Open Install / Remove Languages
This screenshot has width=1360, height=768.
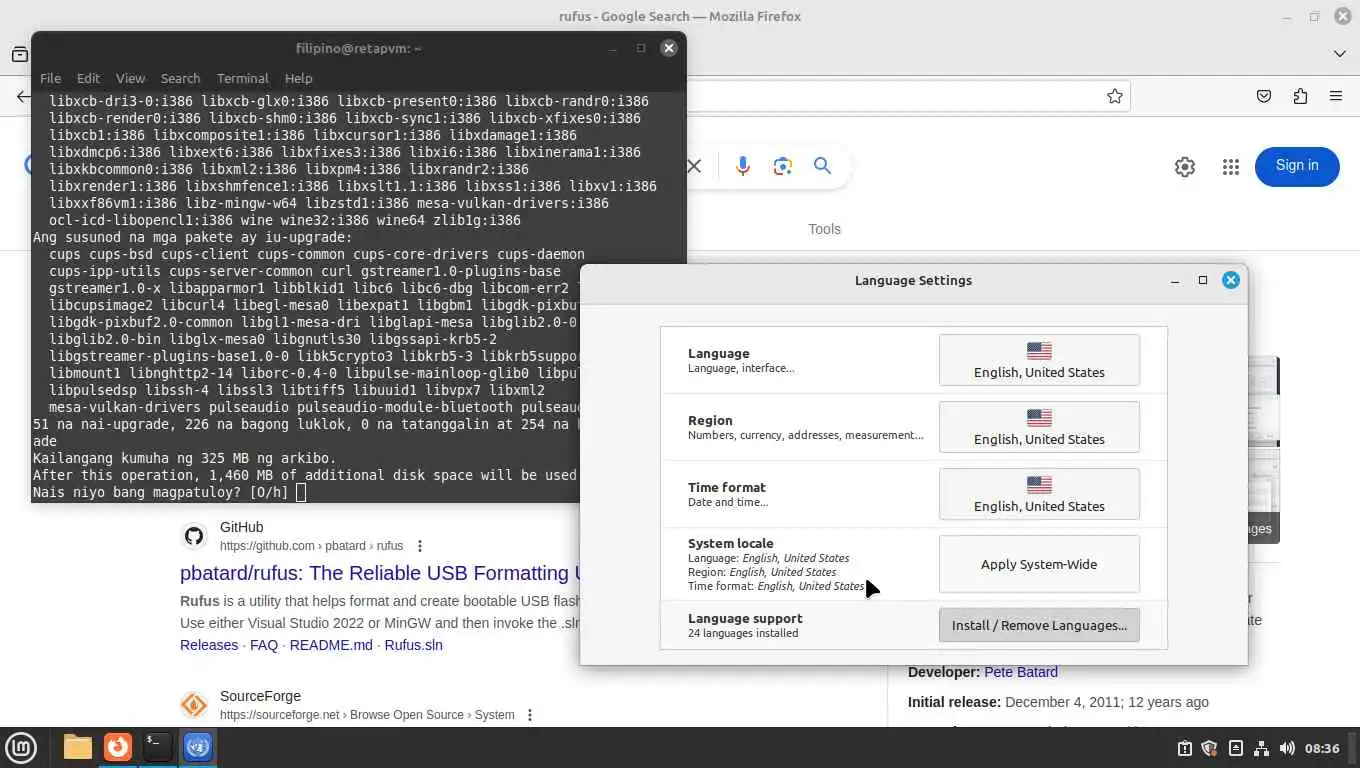click(x=1039, y=625)
